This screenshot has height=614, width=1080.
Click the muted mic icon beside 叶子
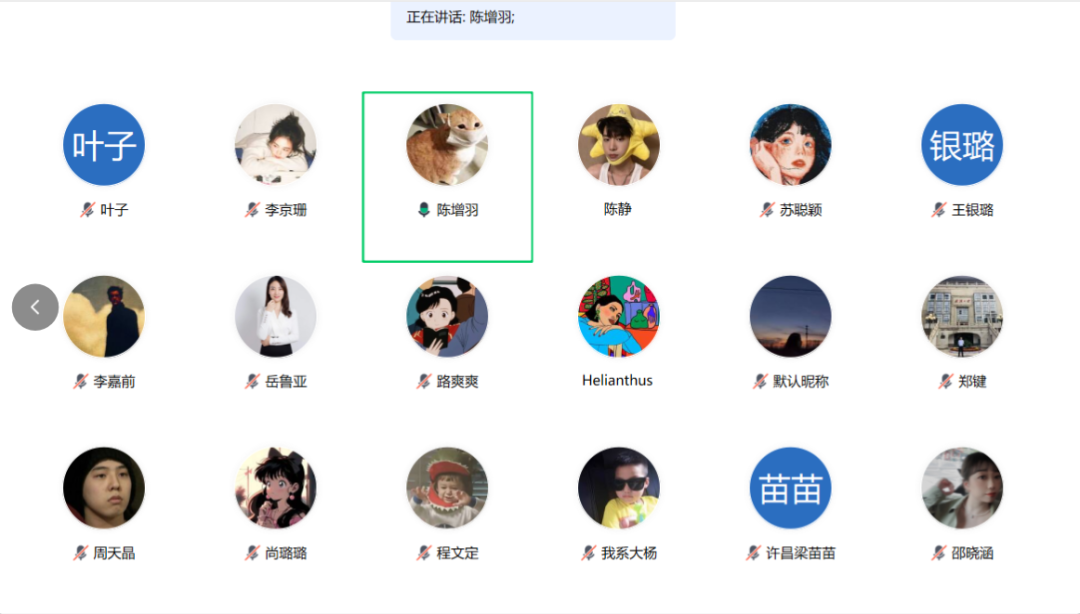point(87,210)
